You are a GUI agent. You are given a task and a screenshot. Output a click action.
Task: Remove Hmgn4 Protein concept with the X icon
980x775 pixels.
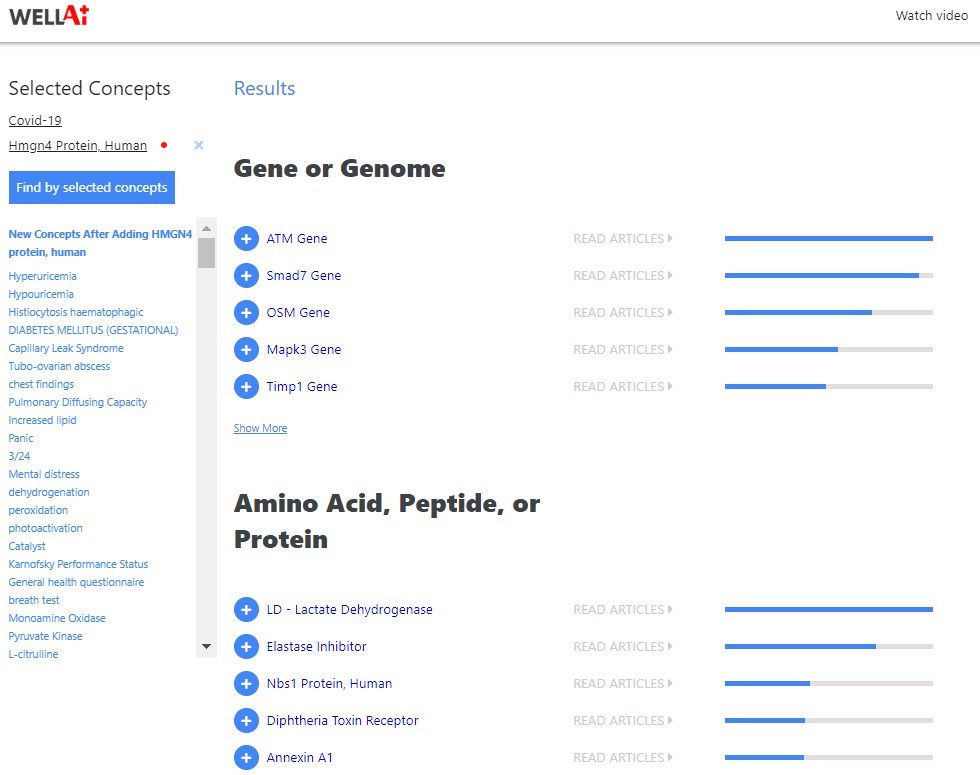click(x=198, y=146)
